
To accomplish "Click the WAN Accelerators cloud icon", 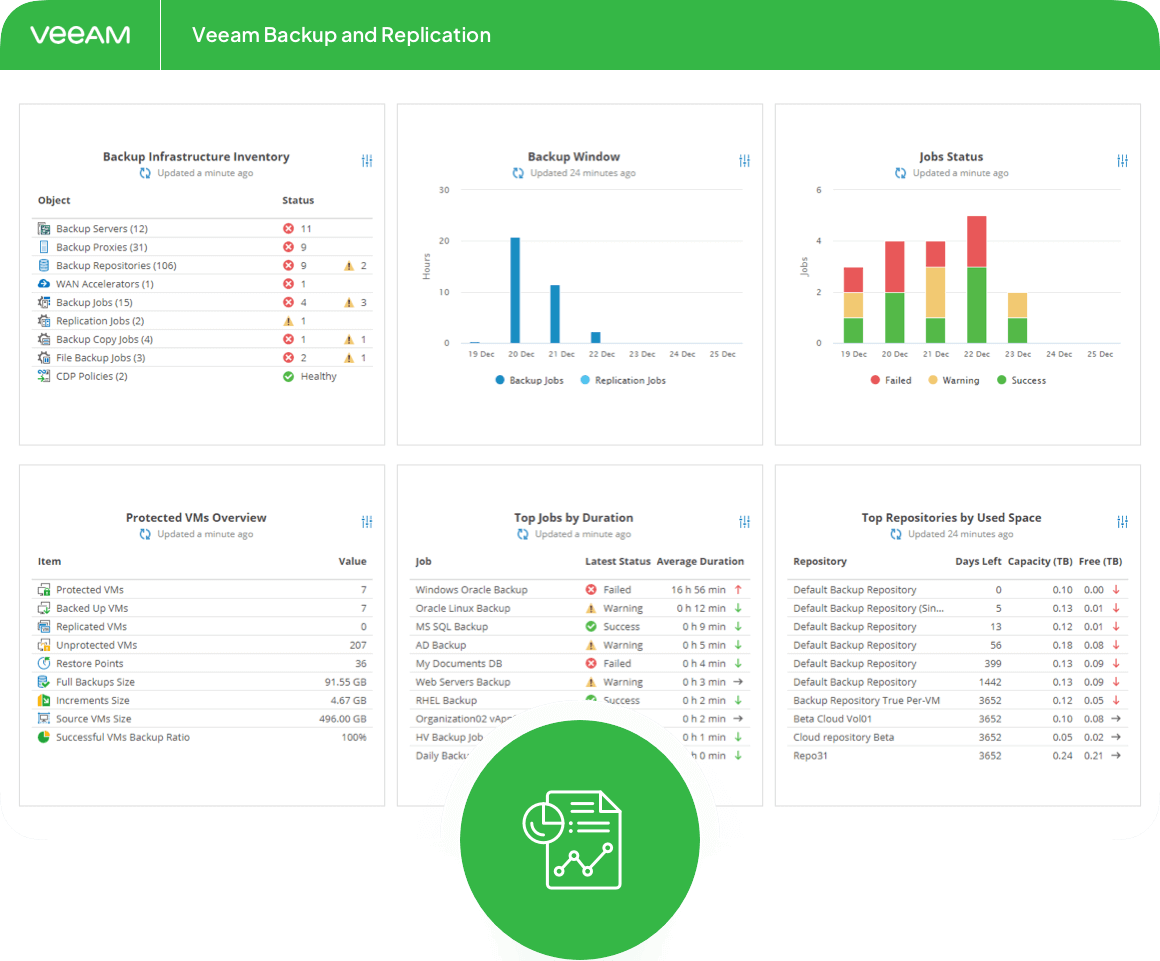I will click(x=44, y=284).
